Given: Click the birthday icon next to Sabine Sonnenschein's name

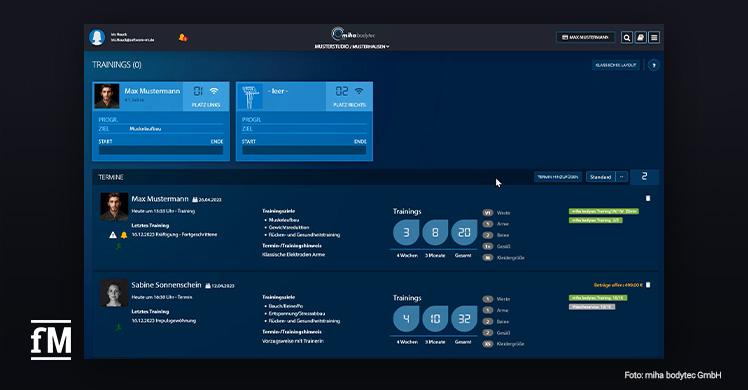Looking at the screenshot, I should pyautogui.click(x=208, y=286).
